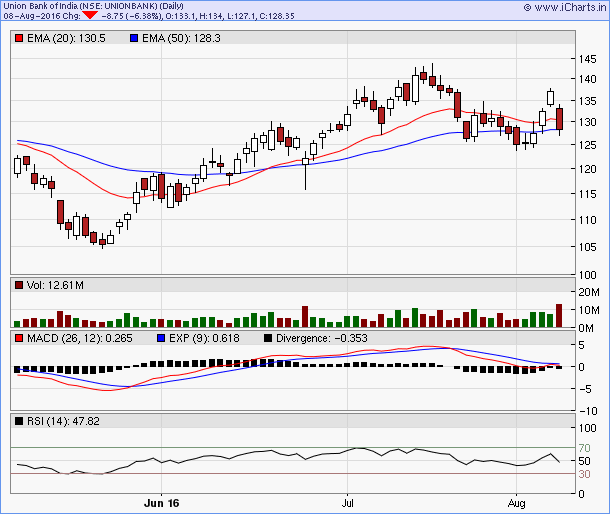
Task: Click the blue EXP (9) legend swatch
Action: pos(161,338)
